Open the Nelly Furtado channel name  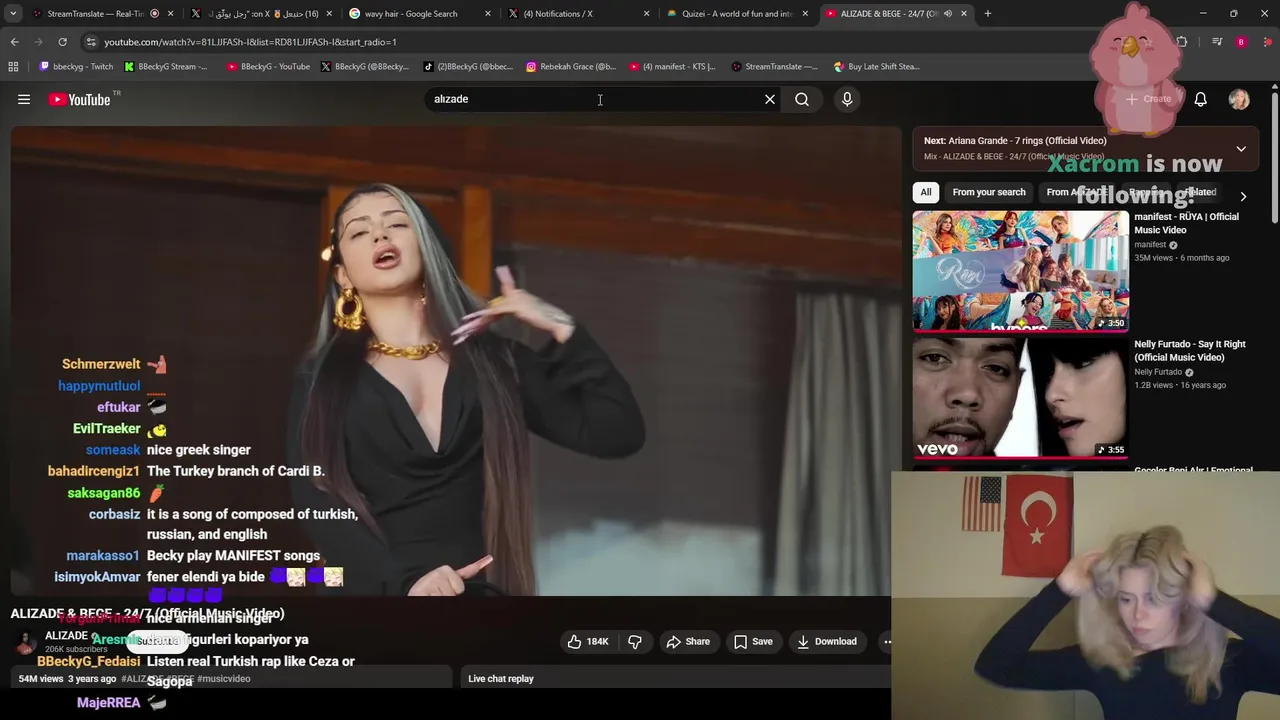coord(1158,372)
